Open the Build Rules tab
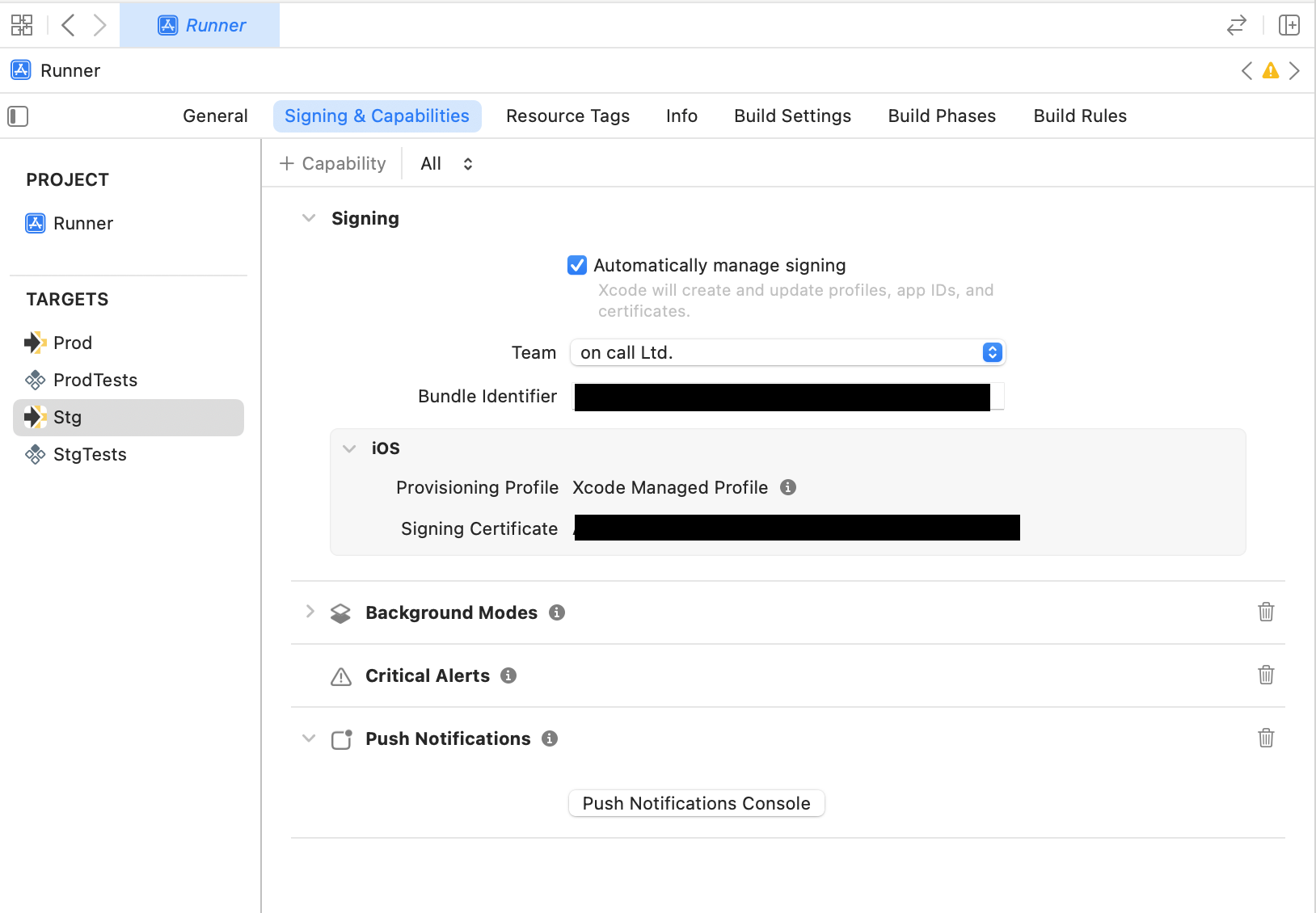The width and height of the screenshot is (1316, 913). click(x=1080, y=116)
